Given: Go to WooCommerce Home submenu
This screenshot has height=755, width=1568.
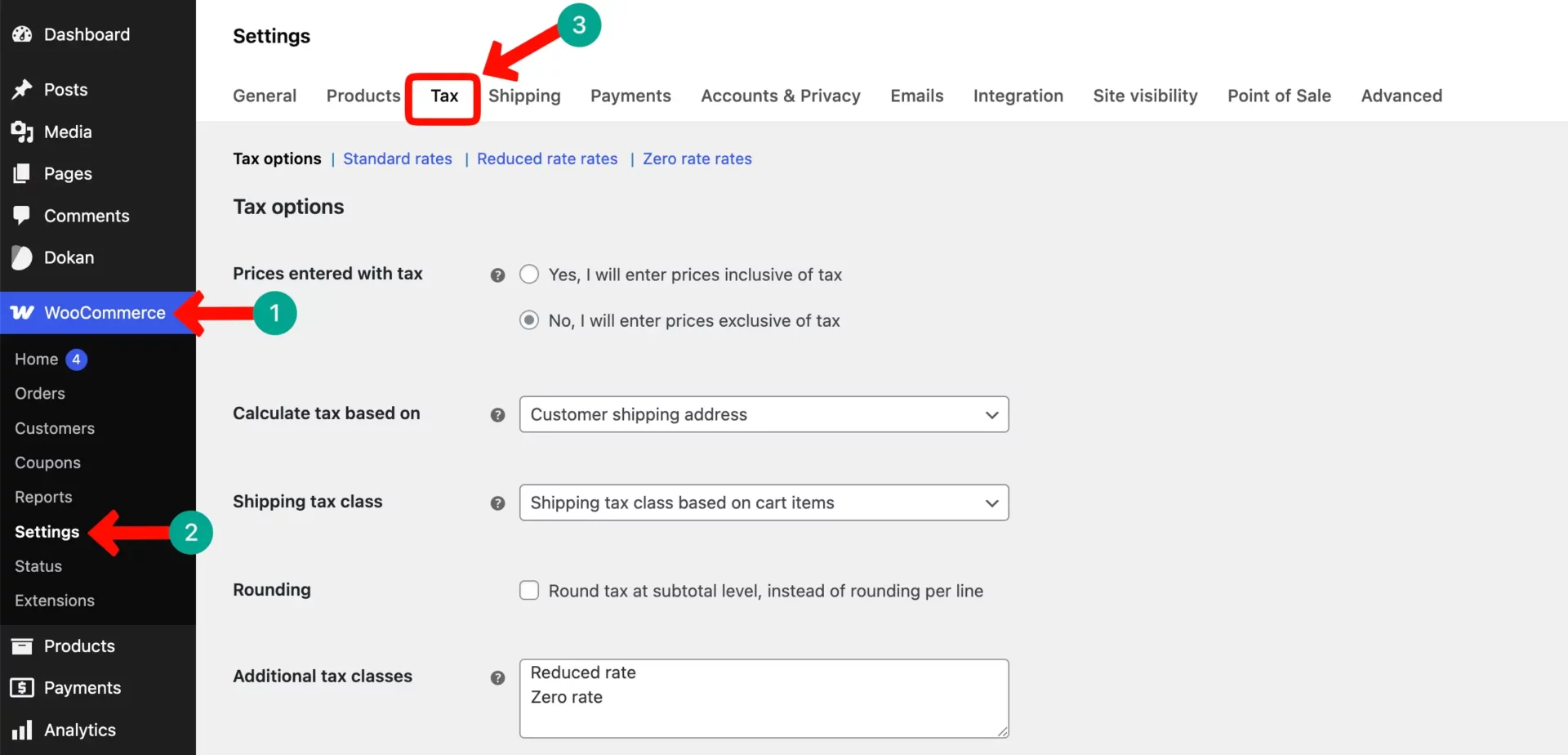Looking at the screenshot, I should coord(36,360).
